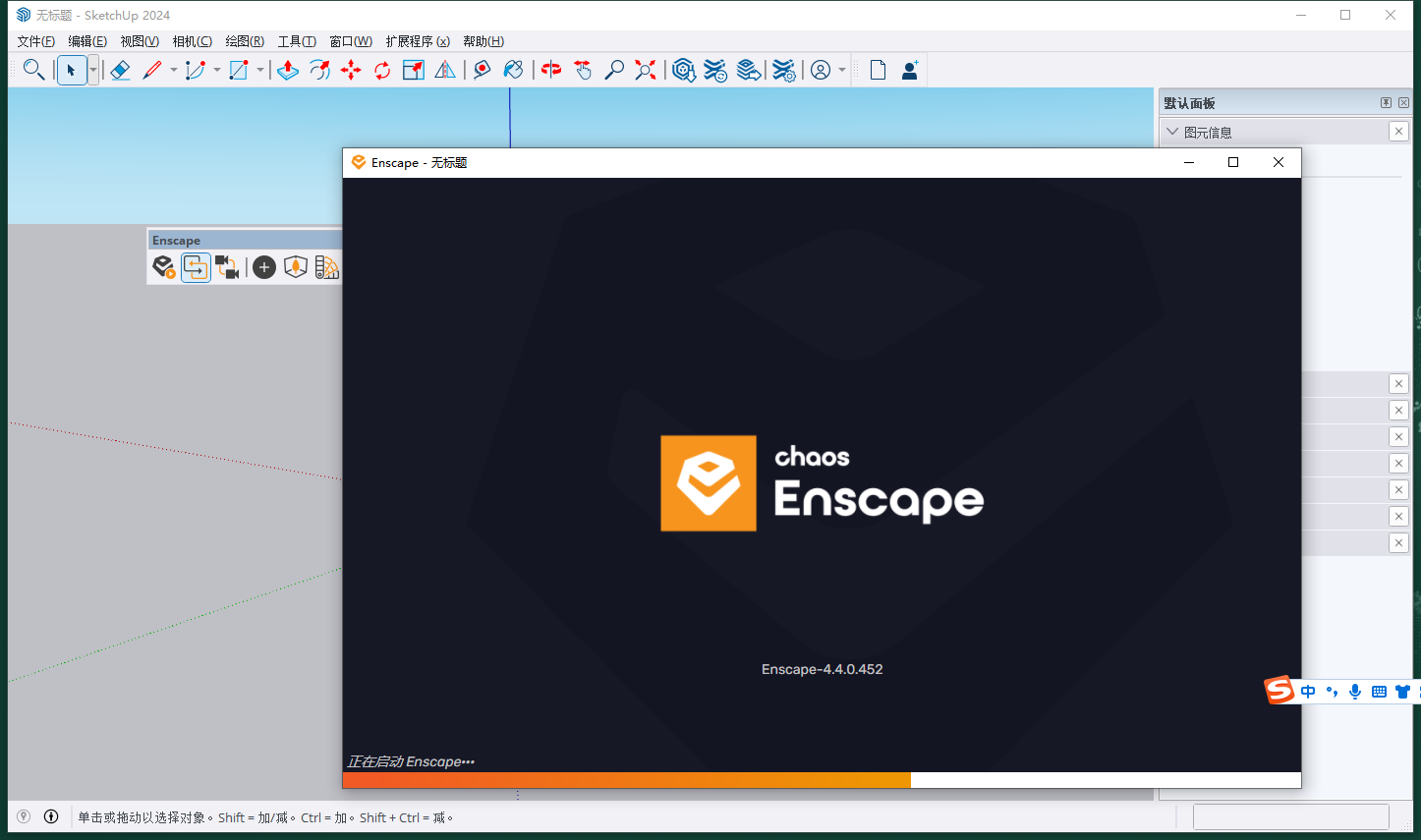1421x840 pixels.
Task: Open the Search tool in SketchUp toolbar
Action: (33, 70)
